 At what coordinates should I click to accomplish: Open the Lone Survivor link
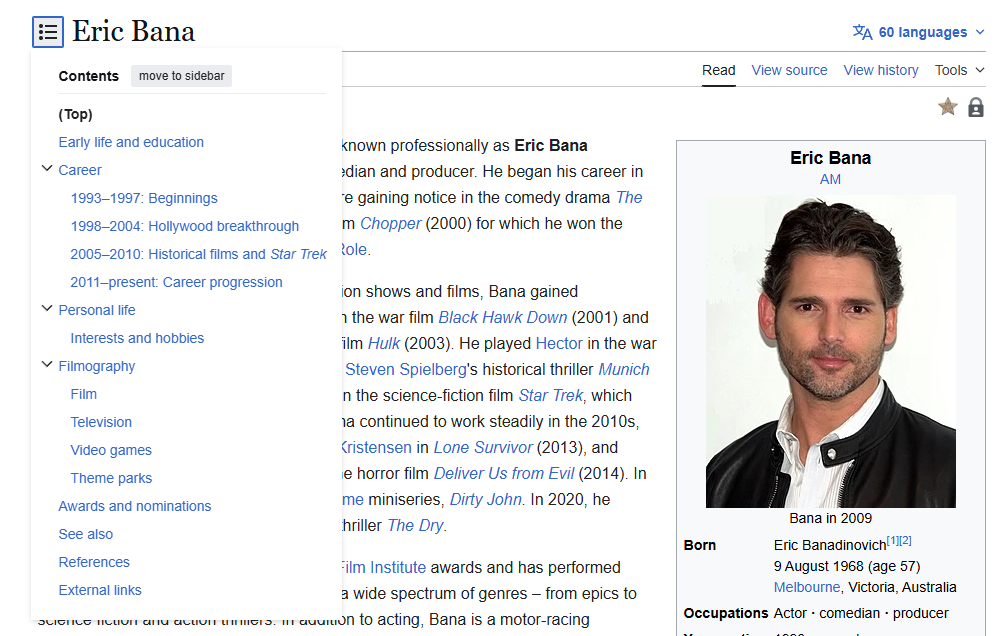pyautogui.click(x=483, y=448)
